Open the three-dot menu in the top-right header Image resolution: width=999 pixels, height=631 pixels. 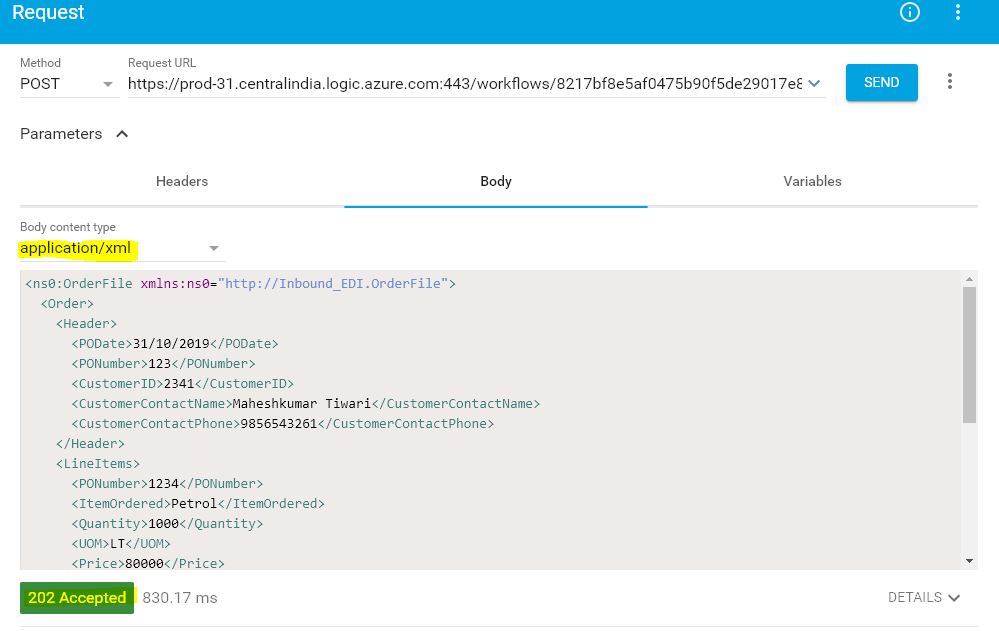coord(957,12)
